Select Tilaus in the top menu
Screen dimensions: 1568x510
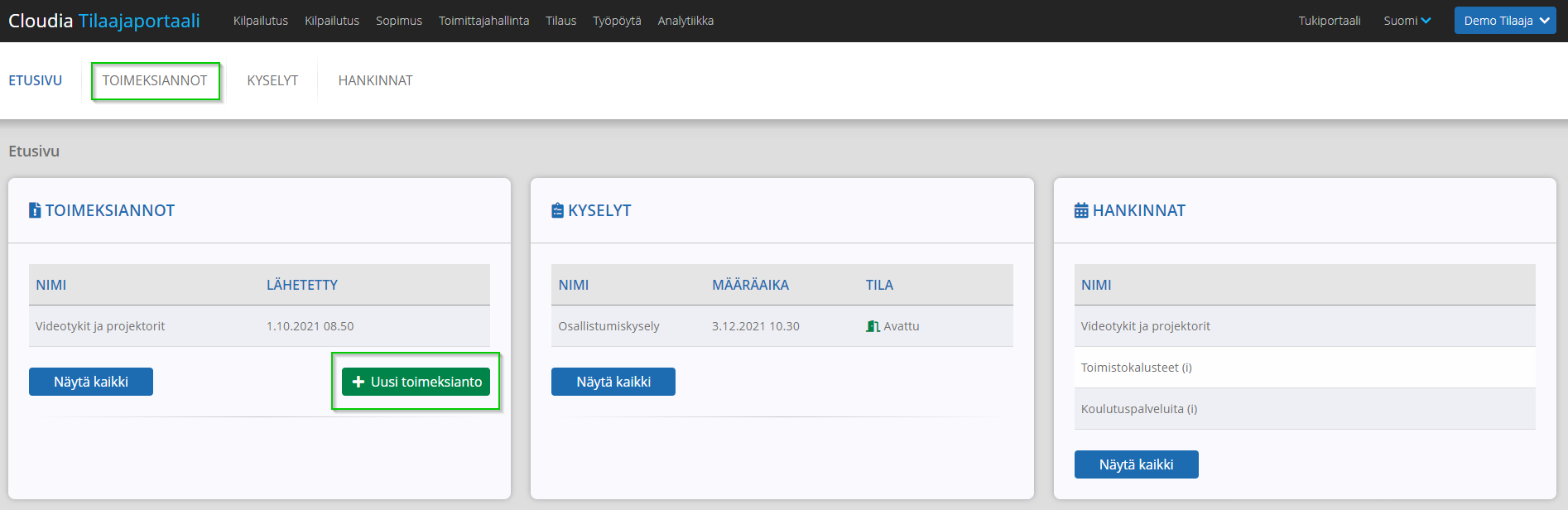[560, 21]
